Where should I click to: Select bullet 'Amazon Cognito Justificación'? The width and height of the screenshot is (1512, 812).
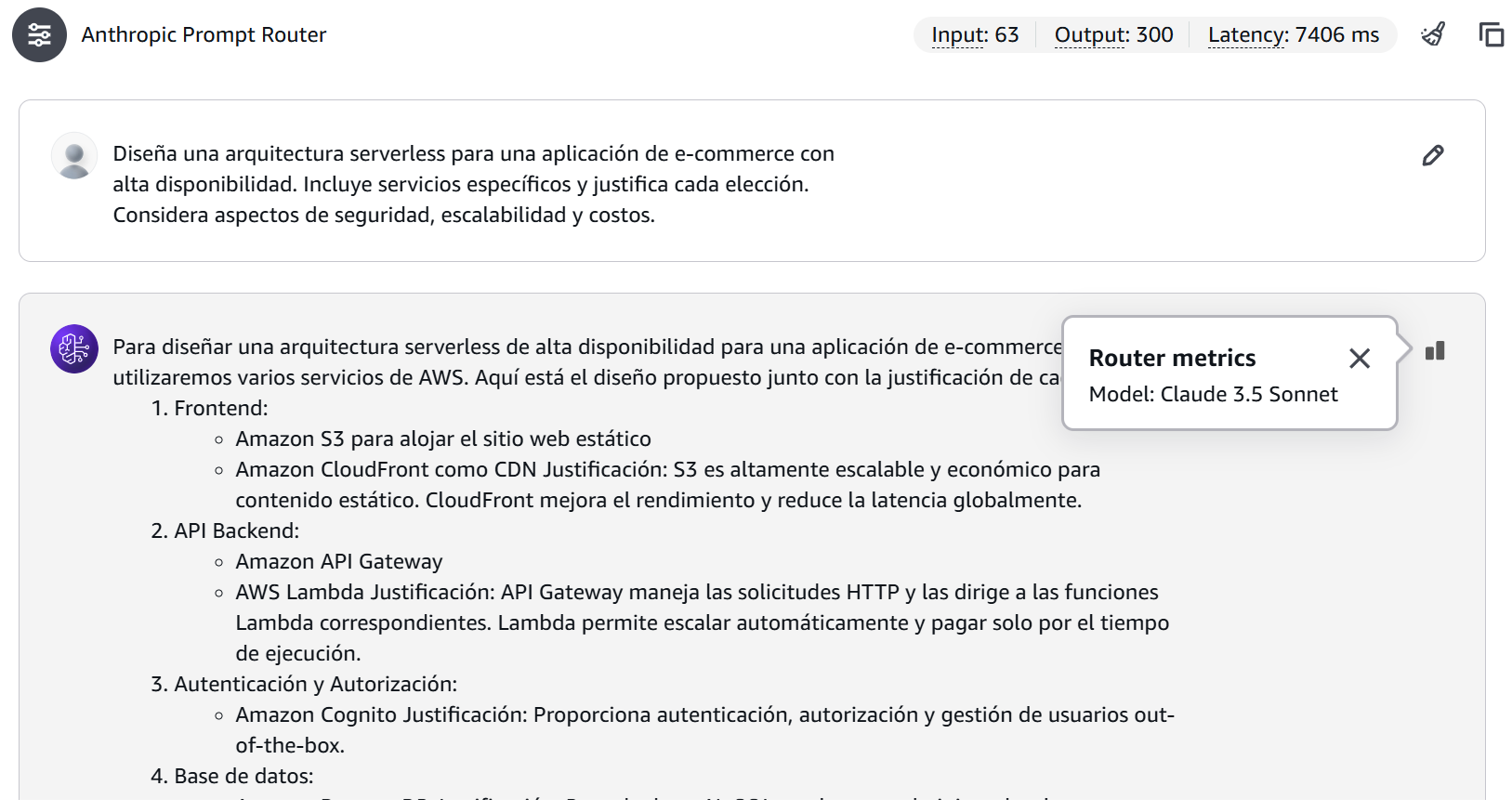[382, 714]
